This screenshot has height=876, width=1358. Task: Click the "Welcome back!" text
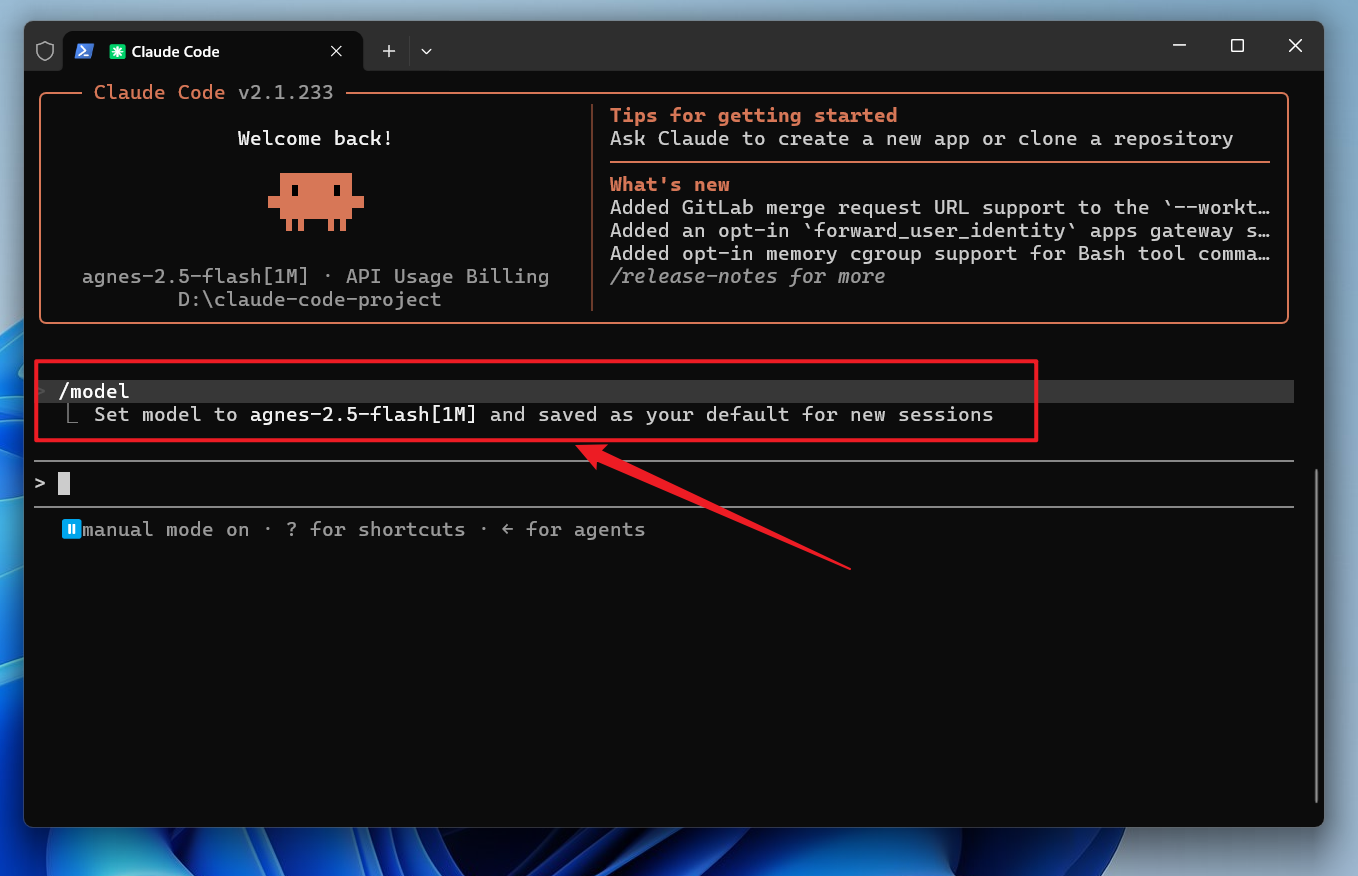(x=316, y=138)
